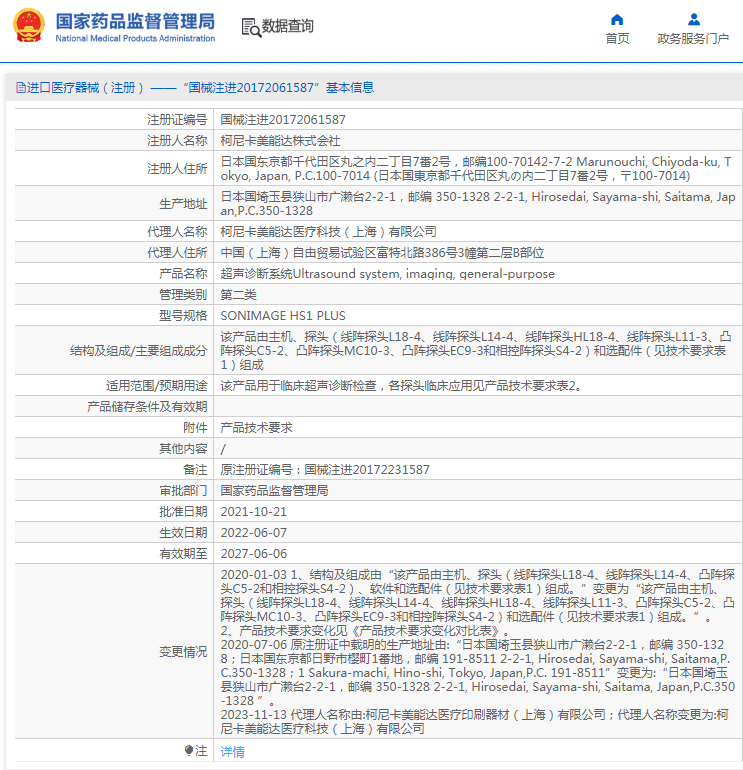Click the 第二类 management class value
This screenshot has width=743, height=770.
click(x=238, y=295)
